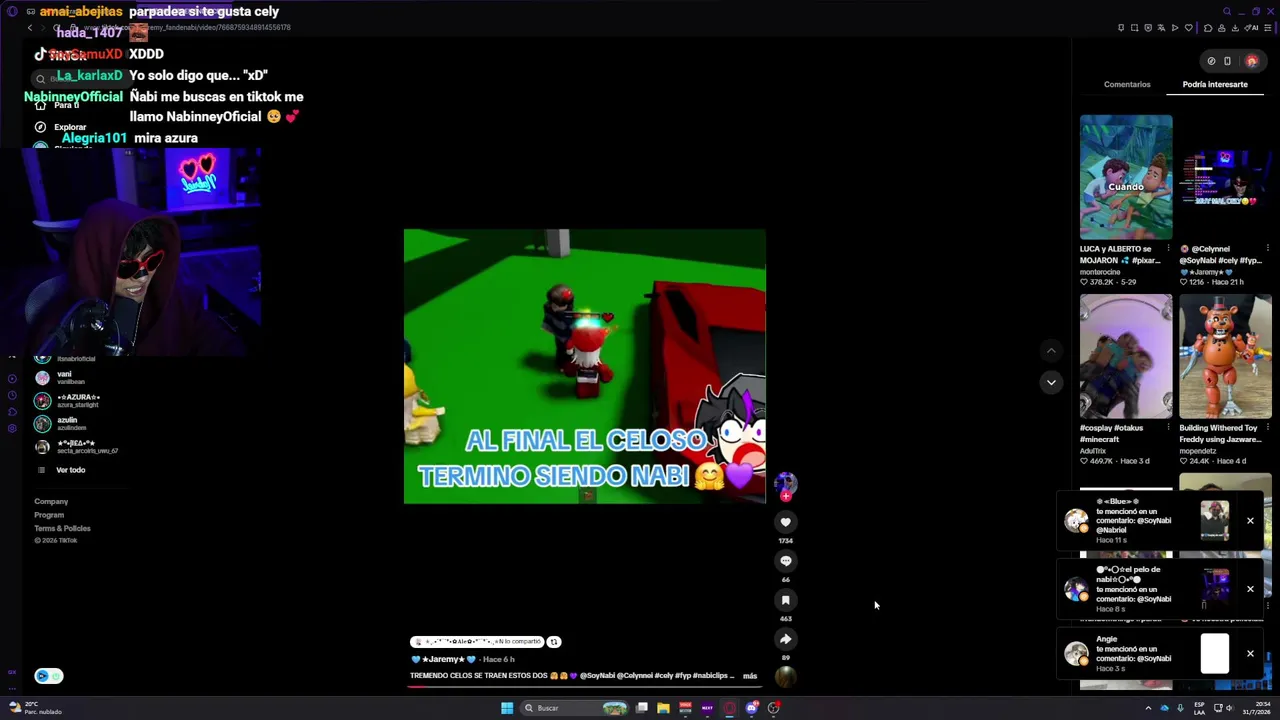Open the Company footer link

coord(51,502)
